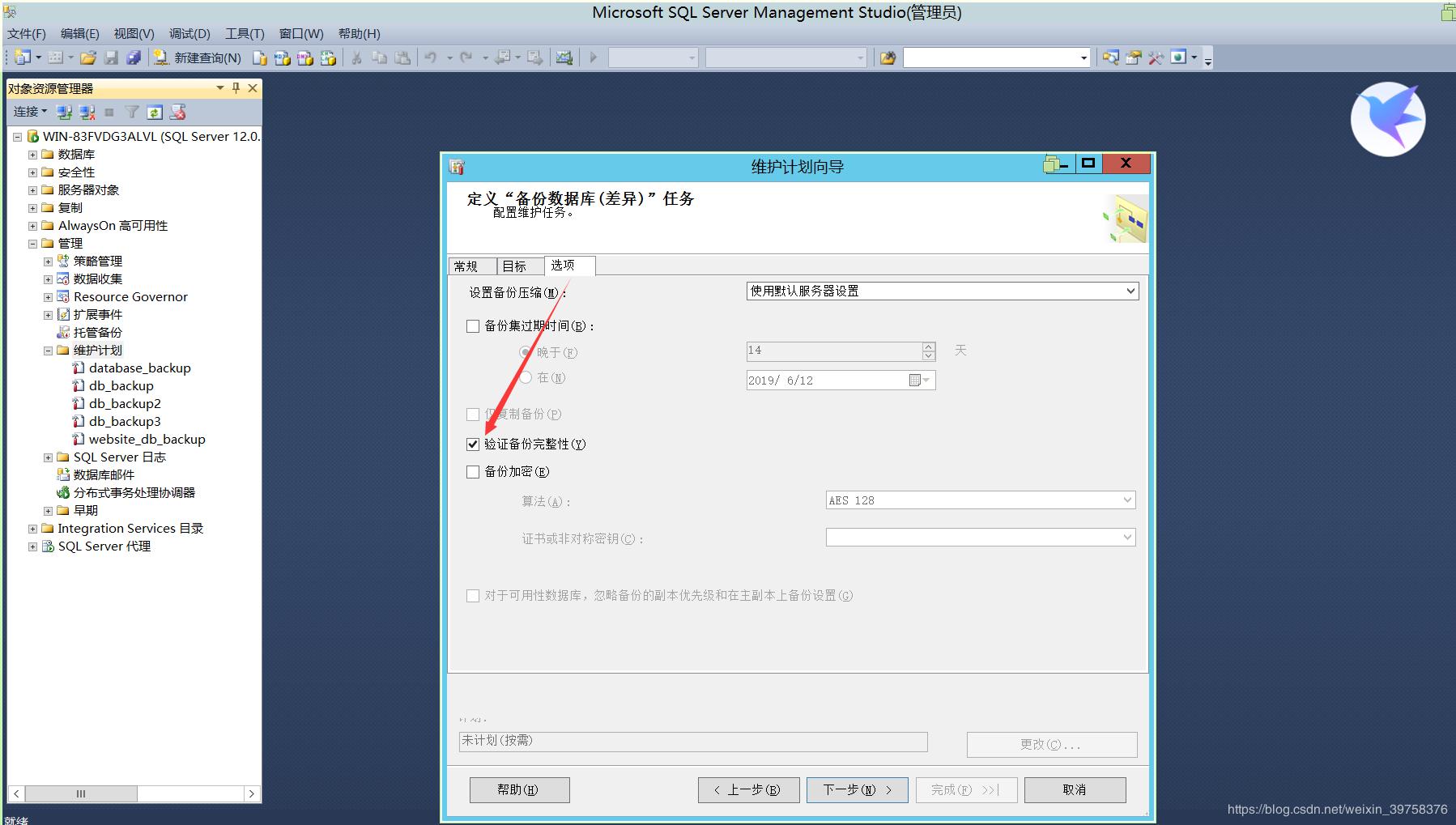Expand the 数据库 (Databases) tree node

tap(33, 154)
